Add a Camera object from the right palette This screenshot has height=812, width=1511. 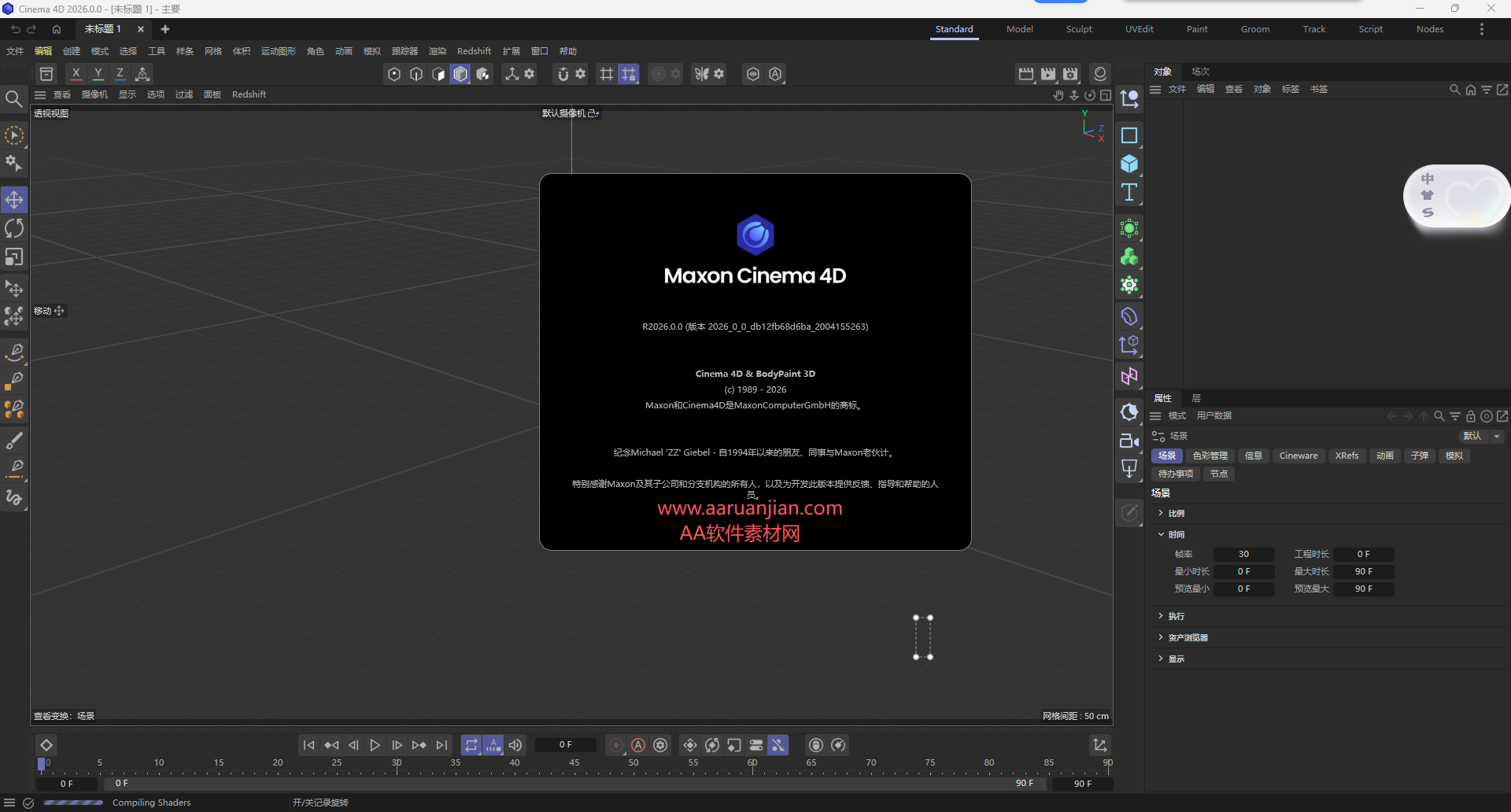pos(1129,441)
